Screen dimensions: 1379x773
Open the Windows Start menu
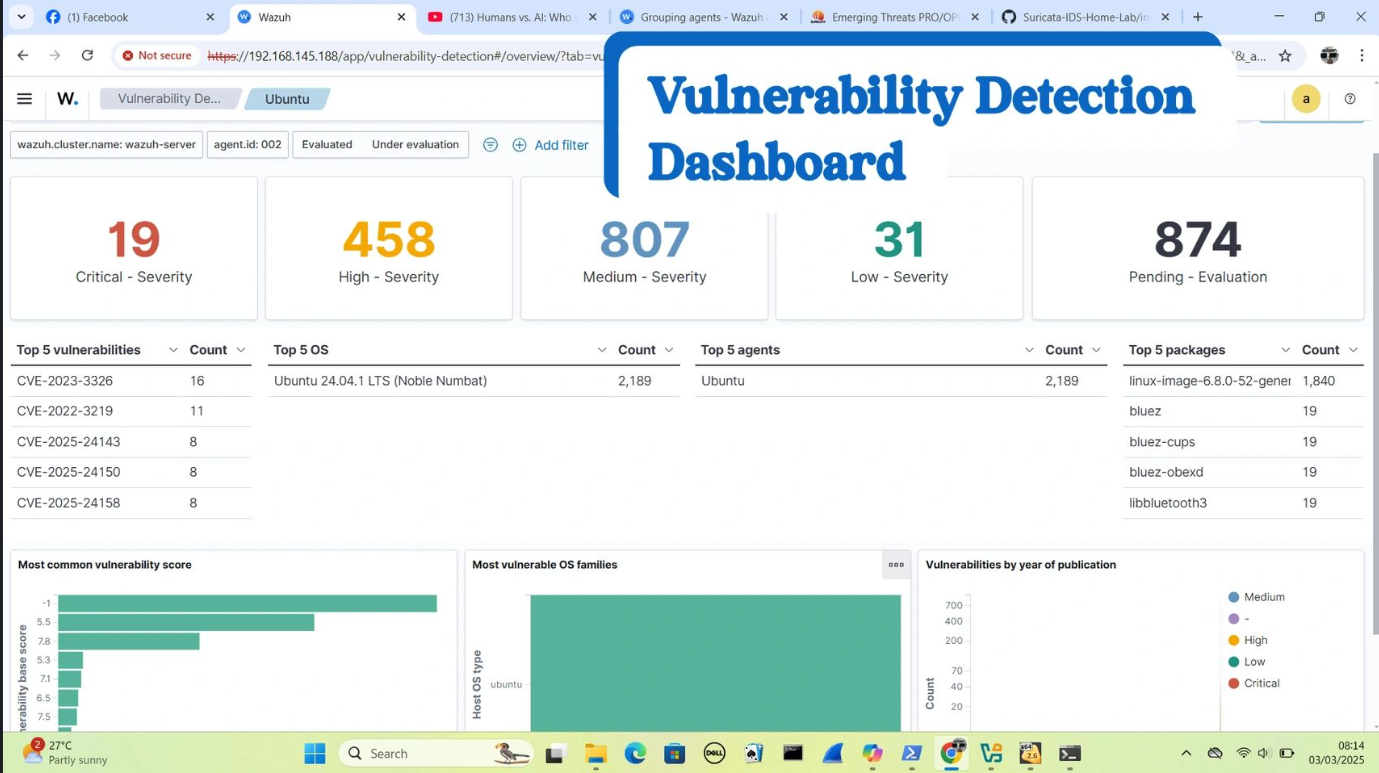click(315, 753)
